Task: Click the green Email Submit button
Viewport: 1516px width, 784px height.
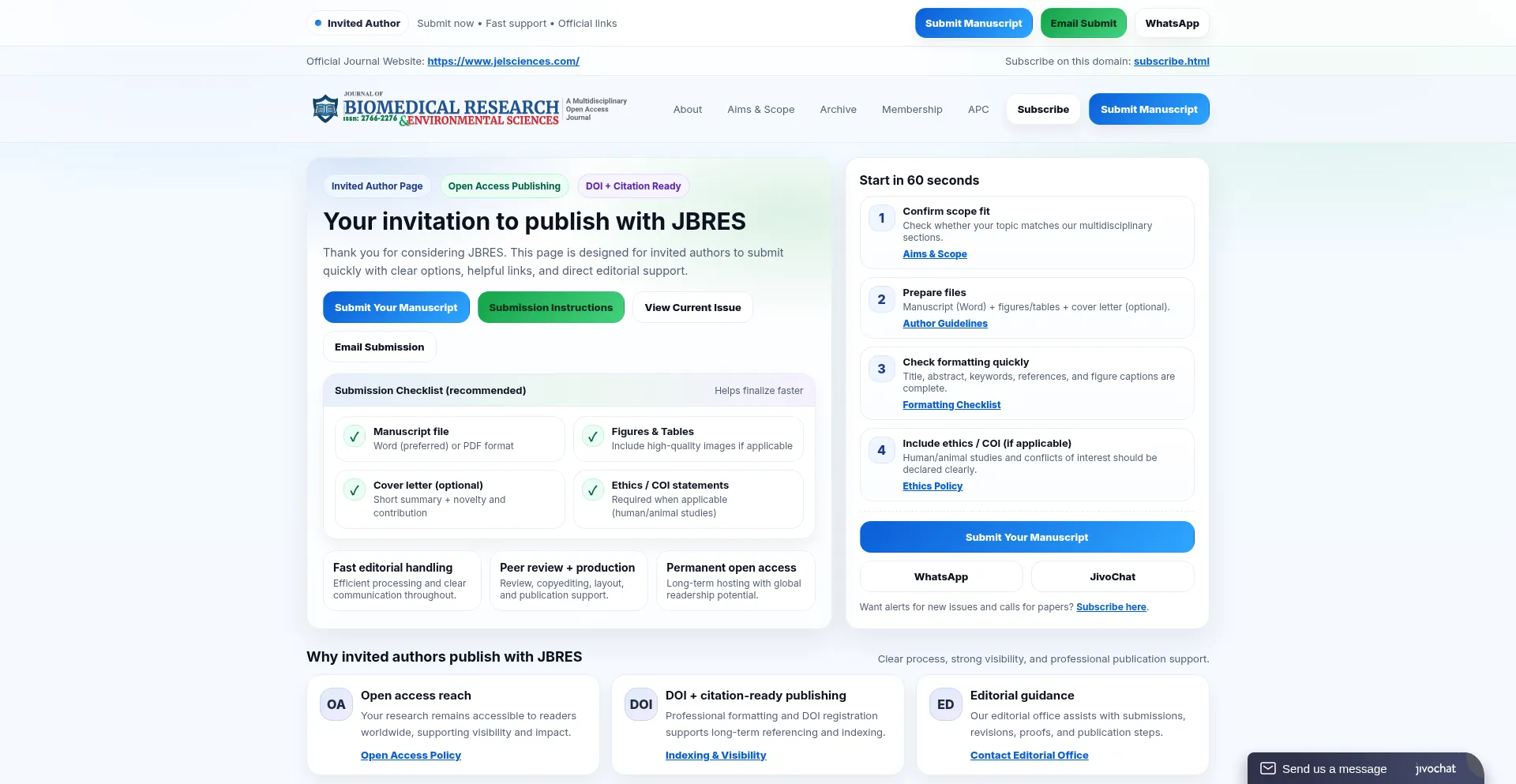Action: pyautogui.click(x=1083, y=23)
